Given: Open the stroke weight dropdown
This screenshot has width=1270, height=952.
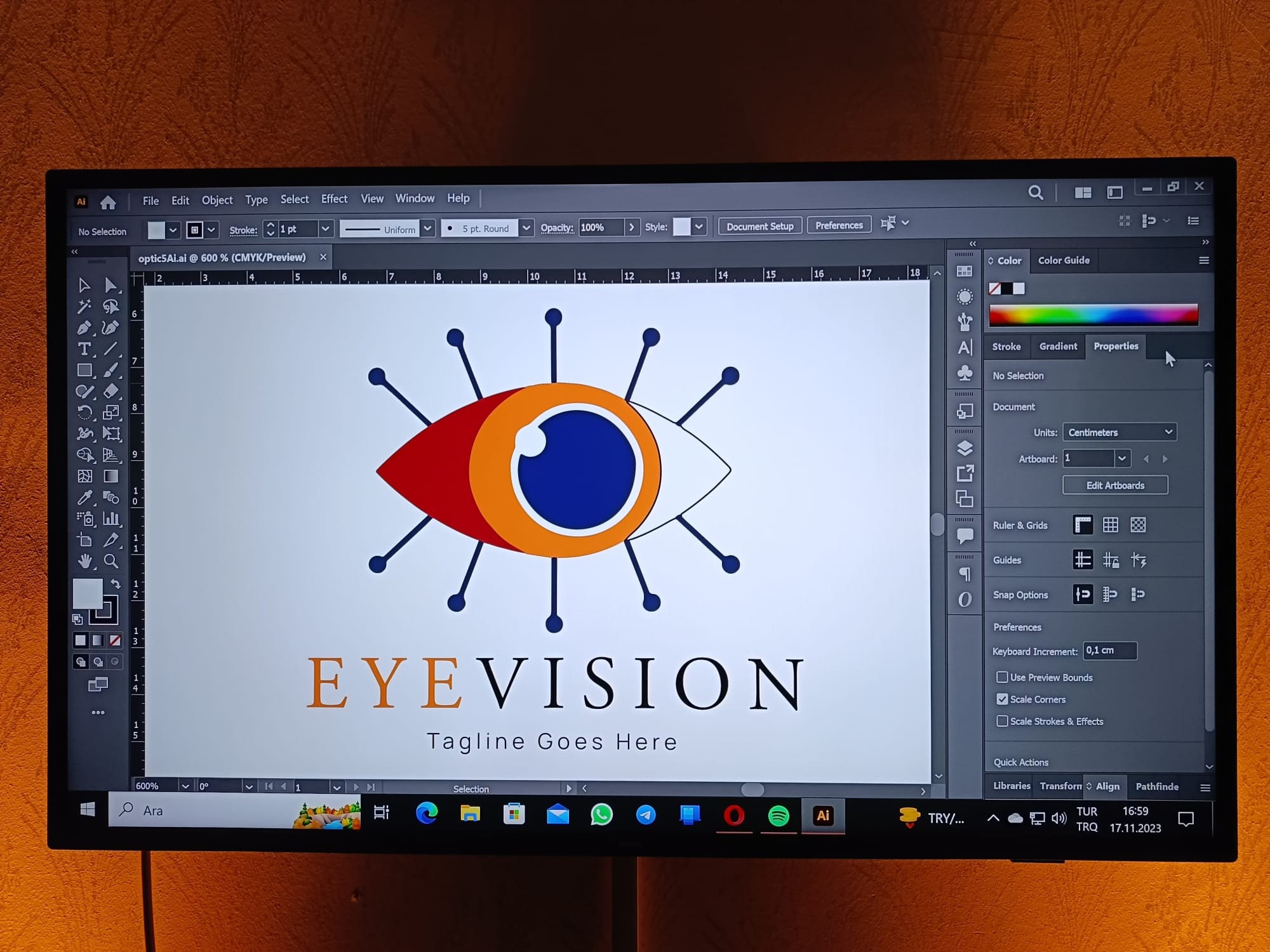Looking at the screenshot, I should (326, 228).
